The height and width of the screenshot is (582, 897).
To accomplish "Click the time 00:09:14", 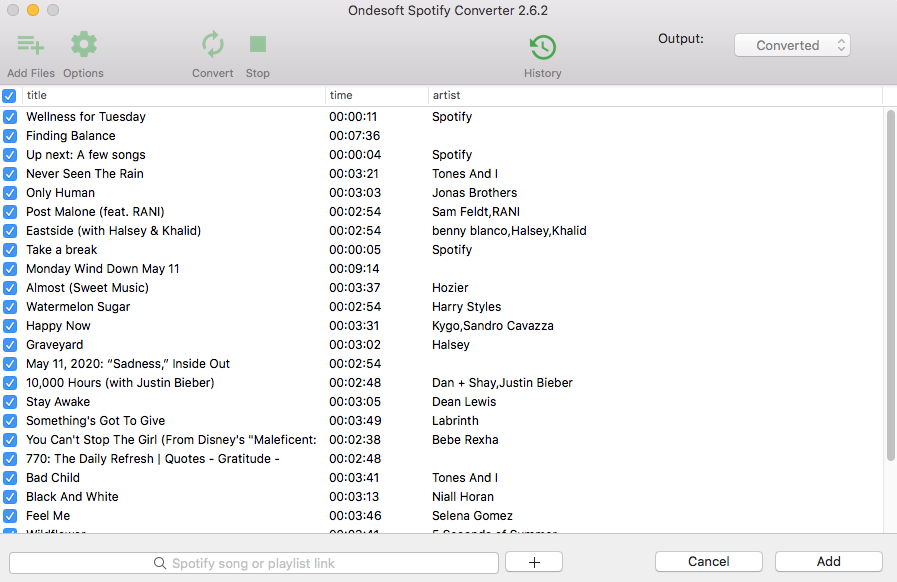I will (354, 268).
